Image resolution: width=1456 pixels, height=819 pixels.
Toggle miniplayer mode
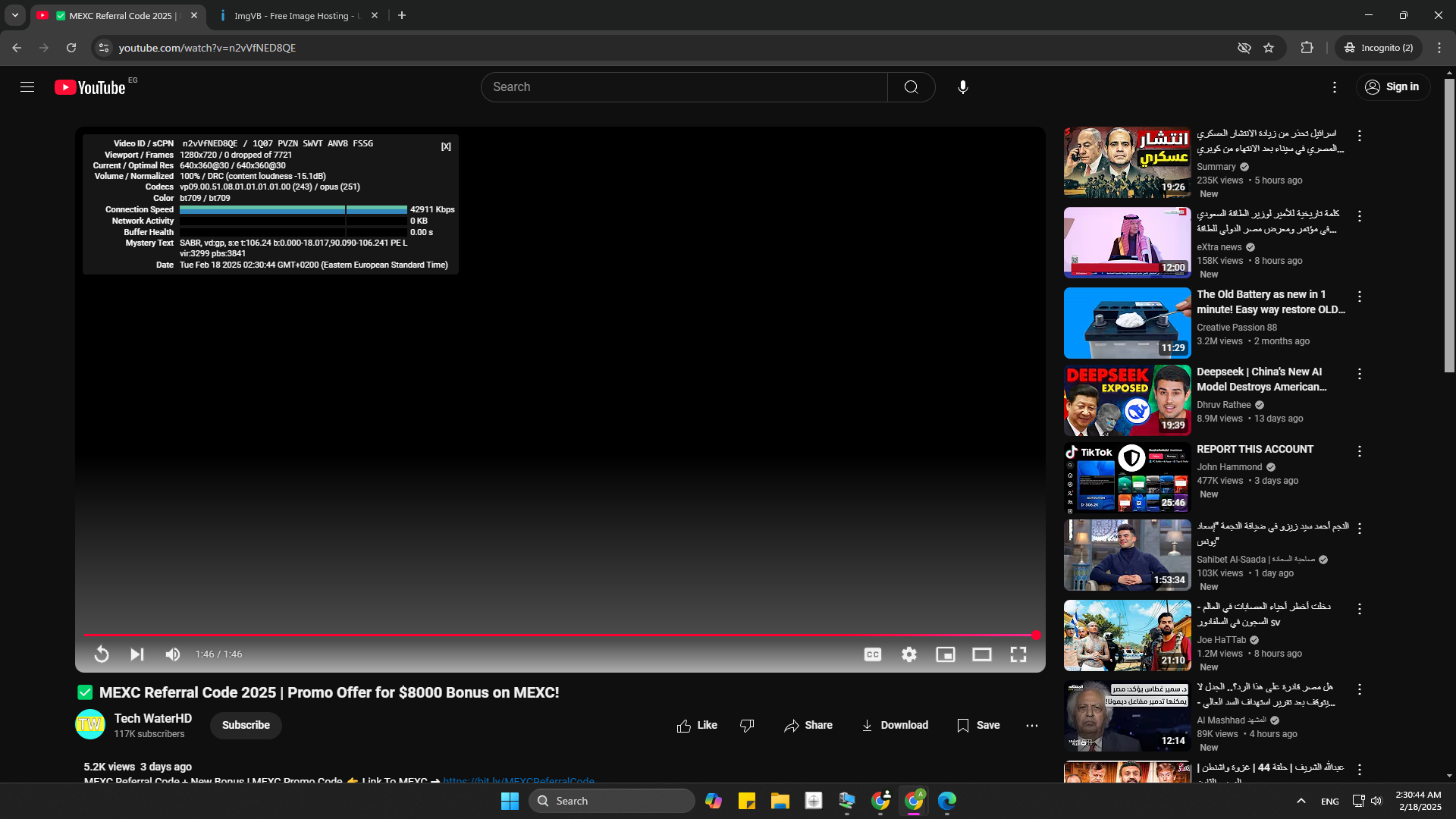[x=946, y=654]
